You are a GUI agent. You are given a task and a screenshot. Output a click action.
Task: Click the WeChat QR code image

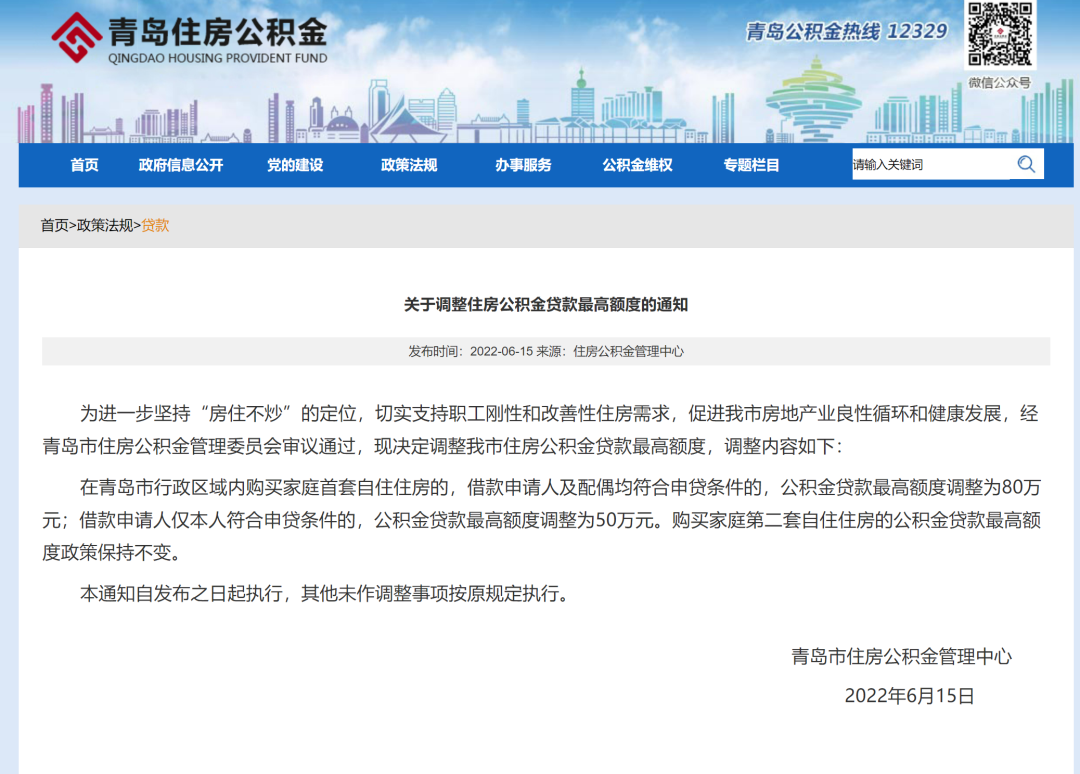pos(999,36)
